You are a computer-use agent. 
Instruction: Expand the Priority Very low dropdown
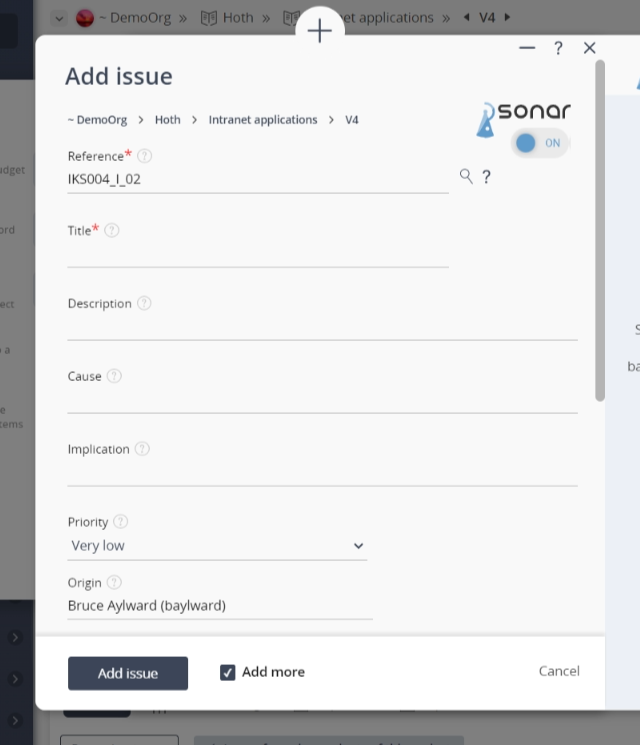coord(217,545)
